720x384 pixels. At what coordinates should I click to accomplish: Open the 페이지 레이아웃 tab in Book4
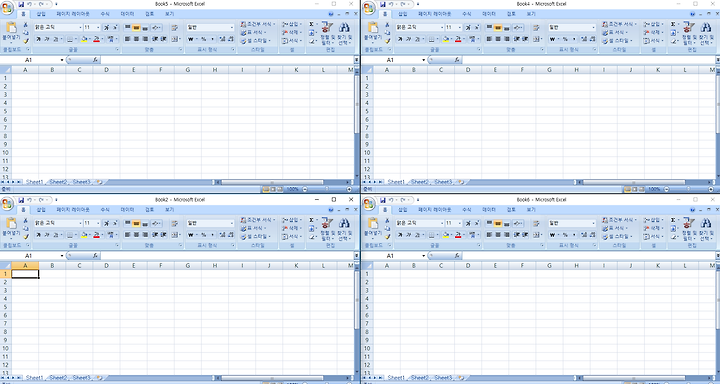pos(435,14)
